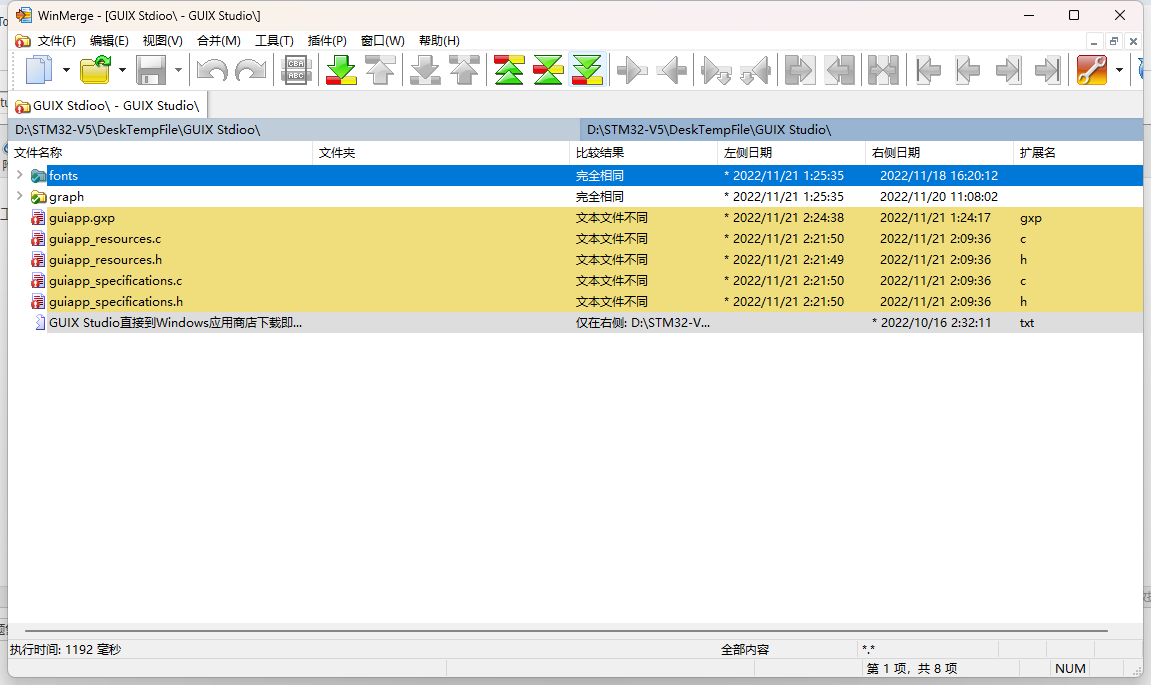Select the guiapp_resources.c file
This screenshot has width=1151, height=685.
click(576, 239)
